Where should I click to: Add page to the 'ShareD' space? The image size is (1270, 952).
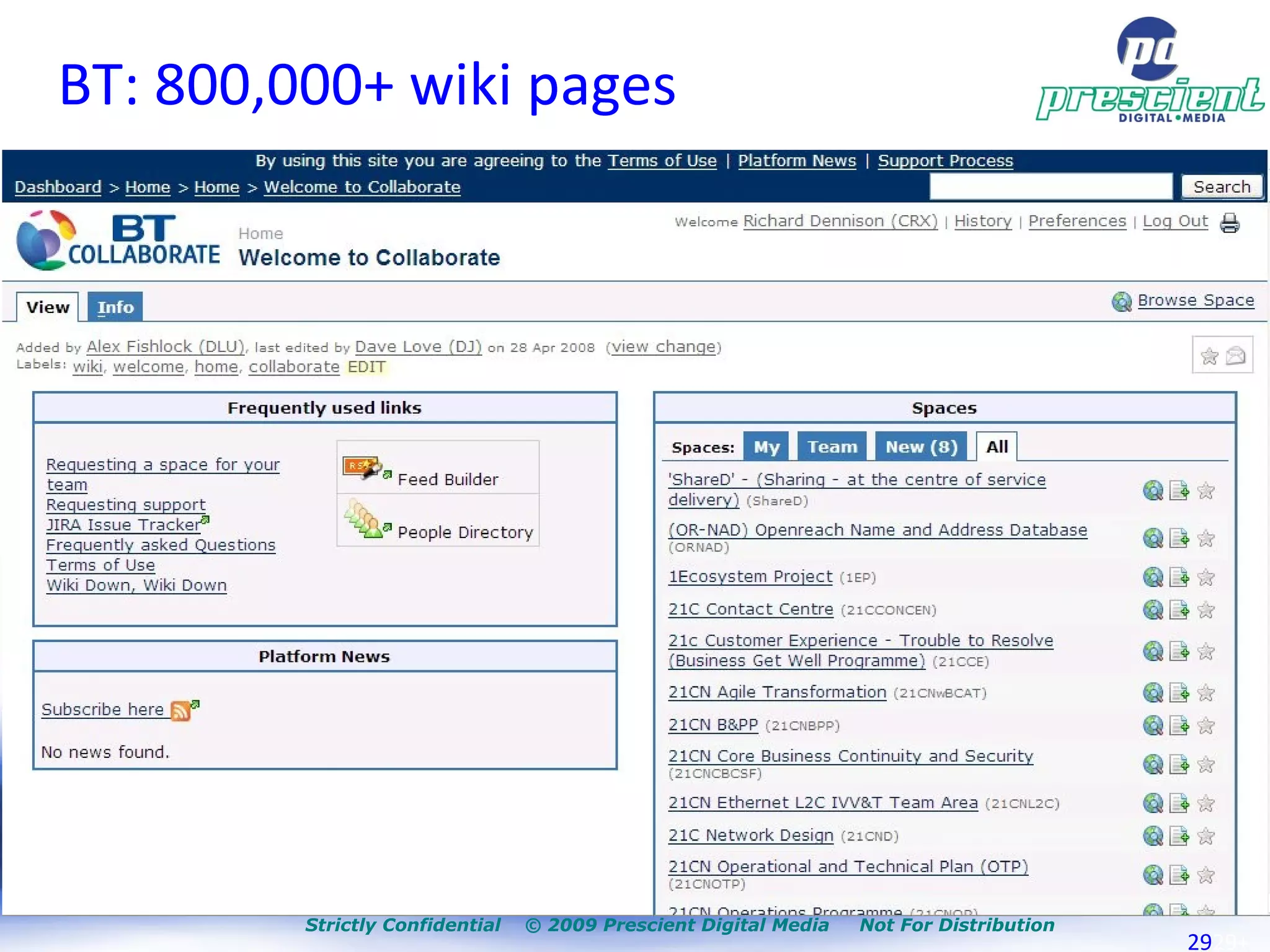pyautogui.click(x=1179, y=490)
